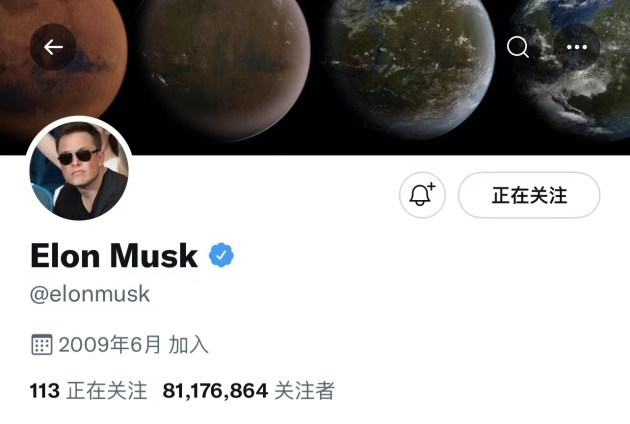Open the list from the bold 113 count
This screenshot has height=424, width=630.
[45, 391]
